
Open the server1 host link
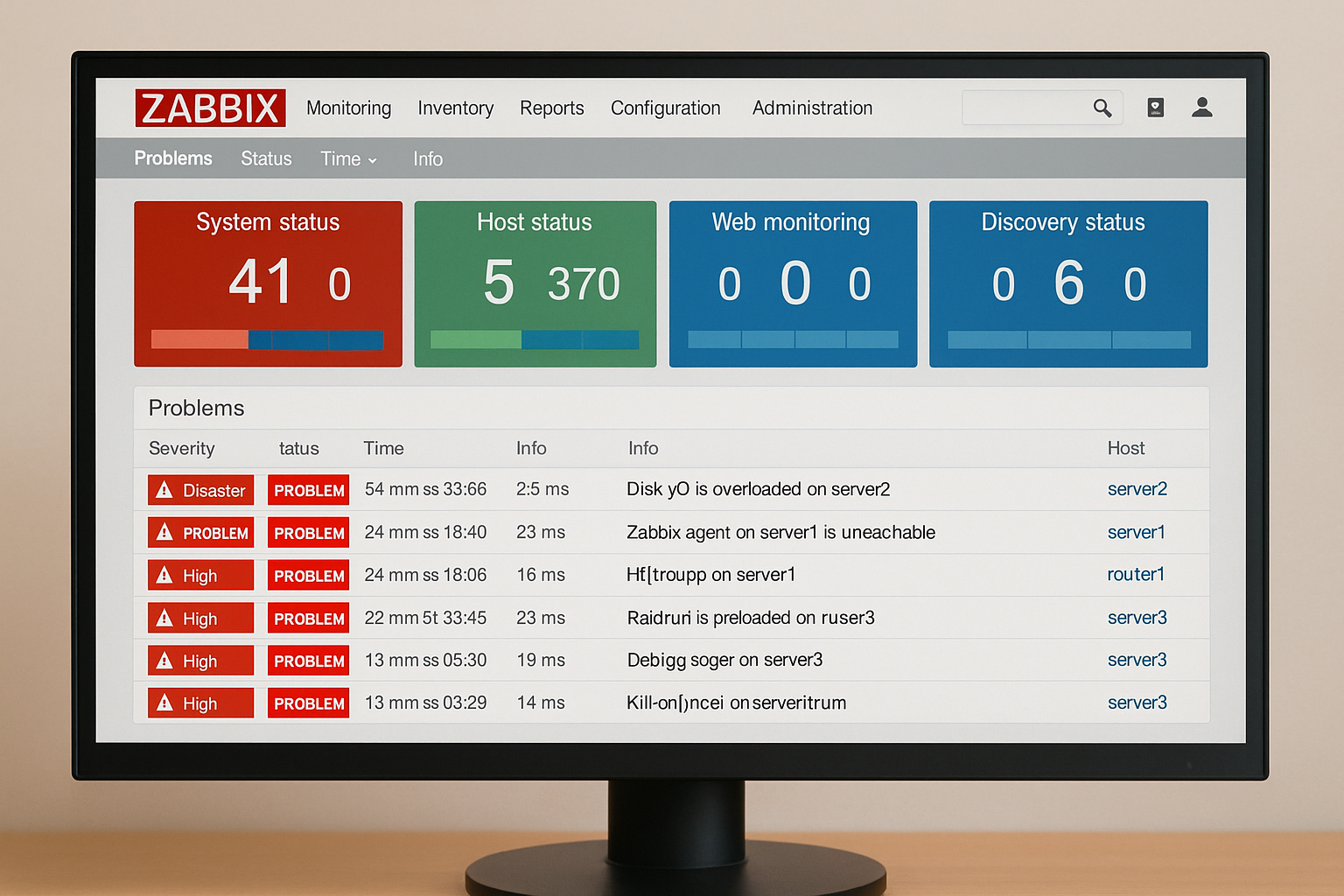click(1137, 532)
